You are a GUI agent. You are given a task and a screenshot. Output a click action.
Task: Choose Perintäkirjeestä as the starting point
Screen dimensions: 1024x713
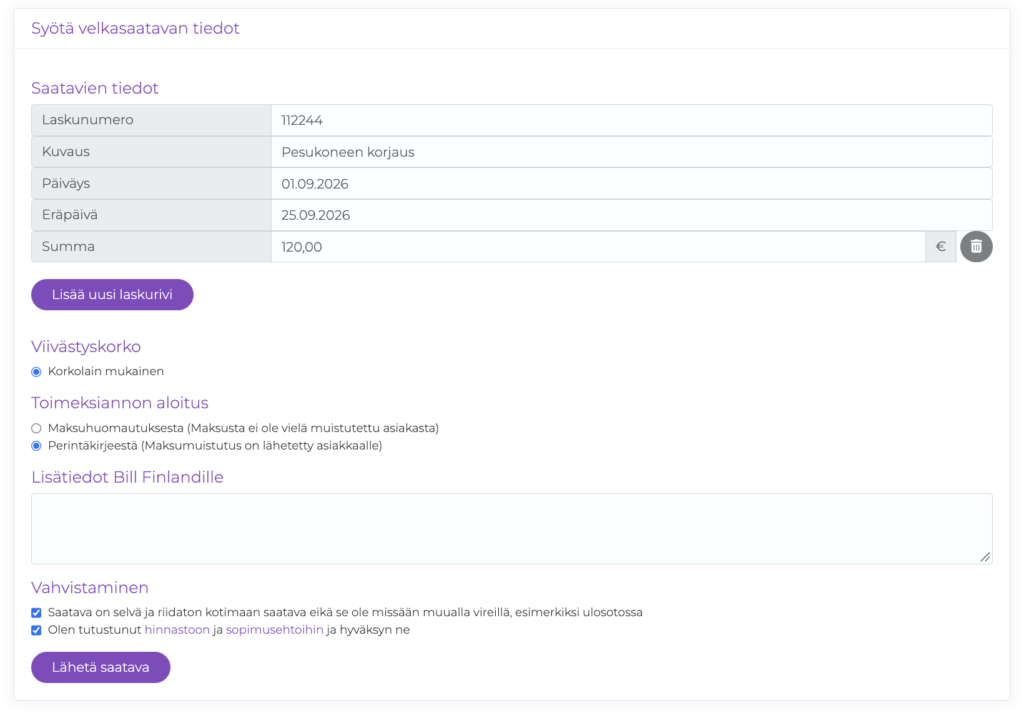point(37,446)
